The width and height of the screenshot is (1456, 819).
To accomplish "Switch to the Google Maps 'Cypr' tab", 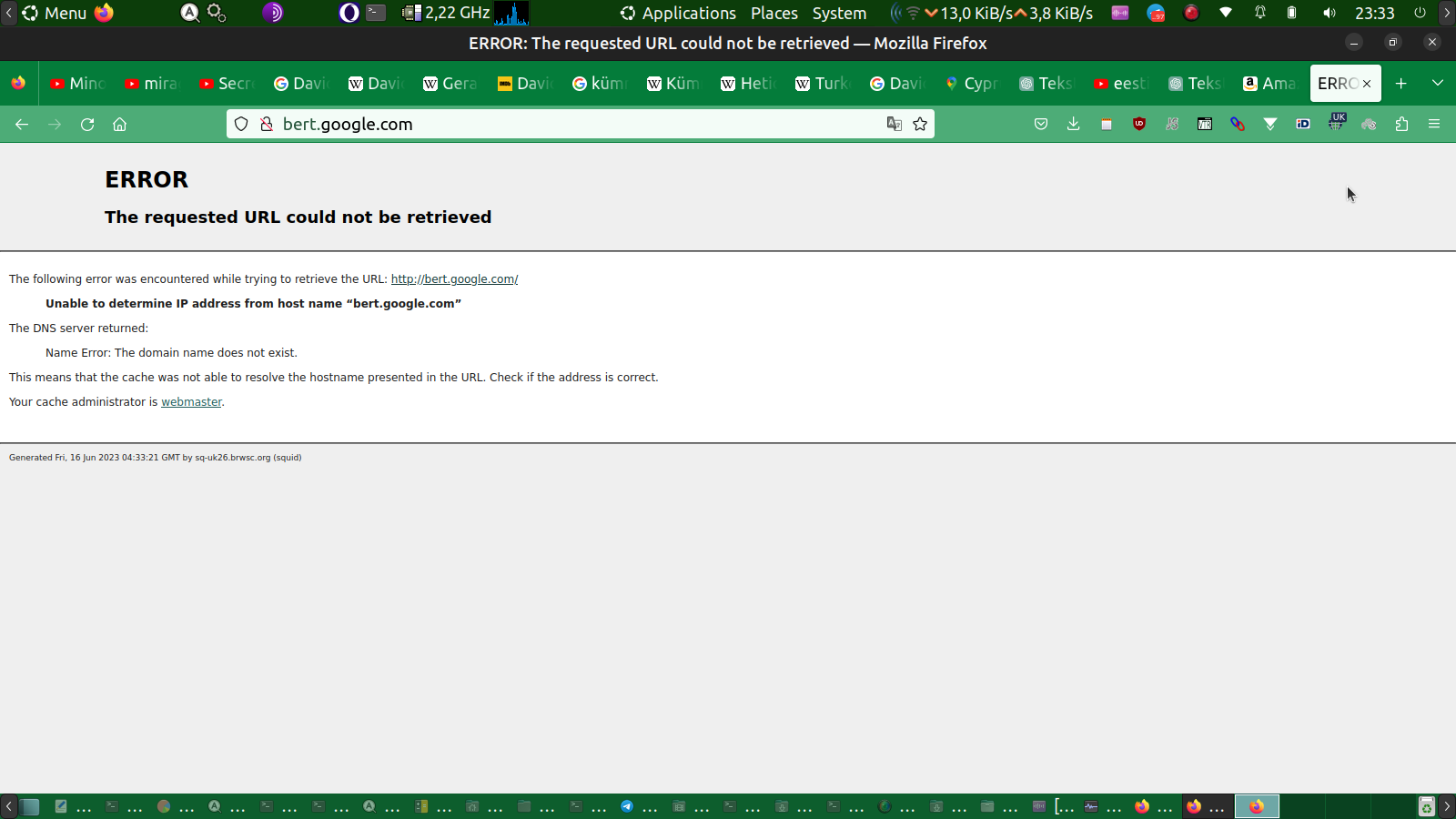I will click(x=972, y=84).
